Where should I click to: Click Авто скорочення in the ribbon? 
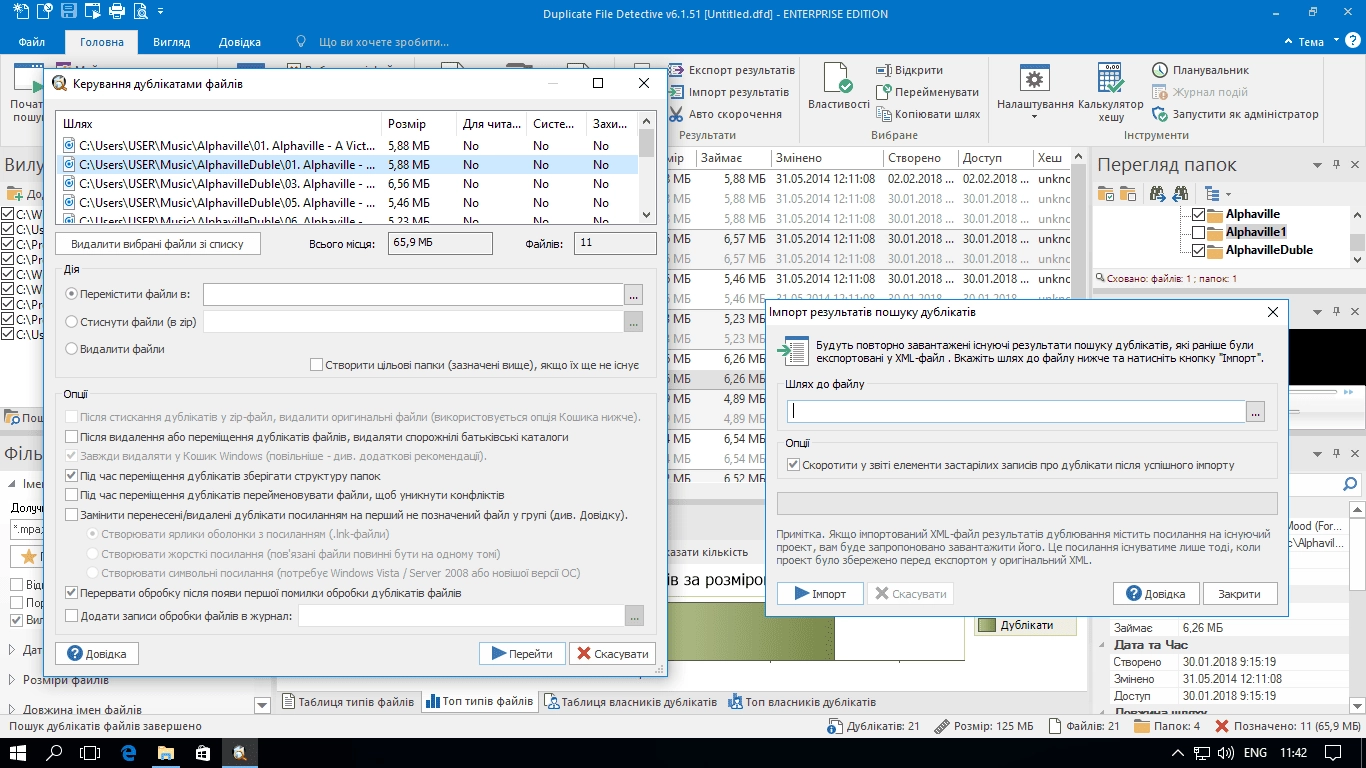coord(725,114)
